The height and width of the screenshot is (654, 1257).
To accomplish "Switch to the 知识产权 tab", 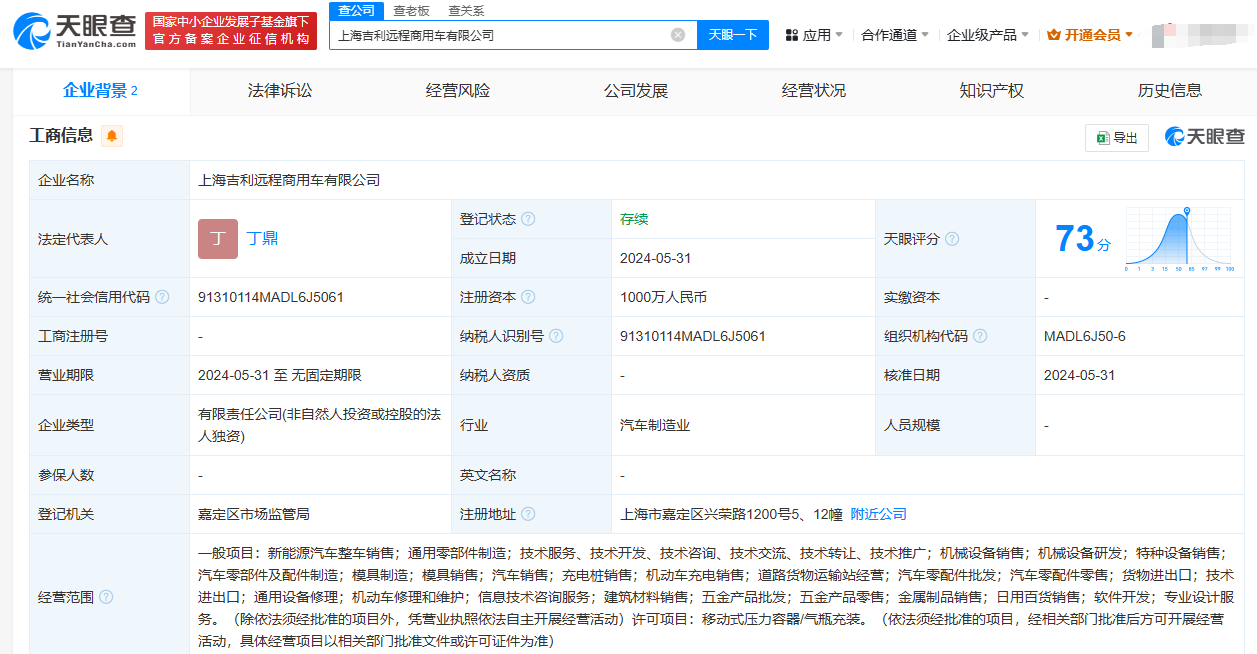I will click(991, 91).
